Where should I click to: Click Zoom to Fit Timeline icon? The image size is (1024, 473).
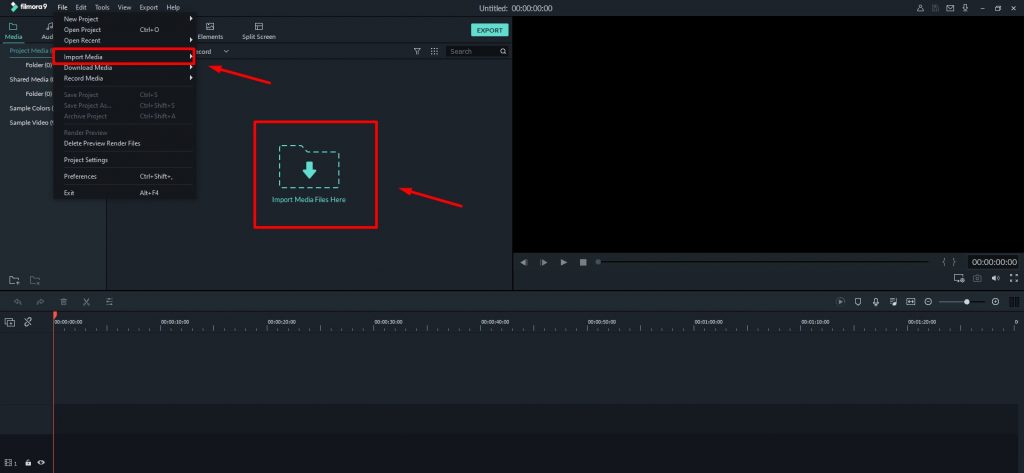(910, 302)
